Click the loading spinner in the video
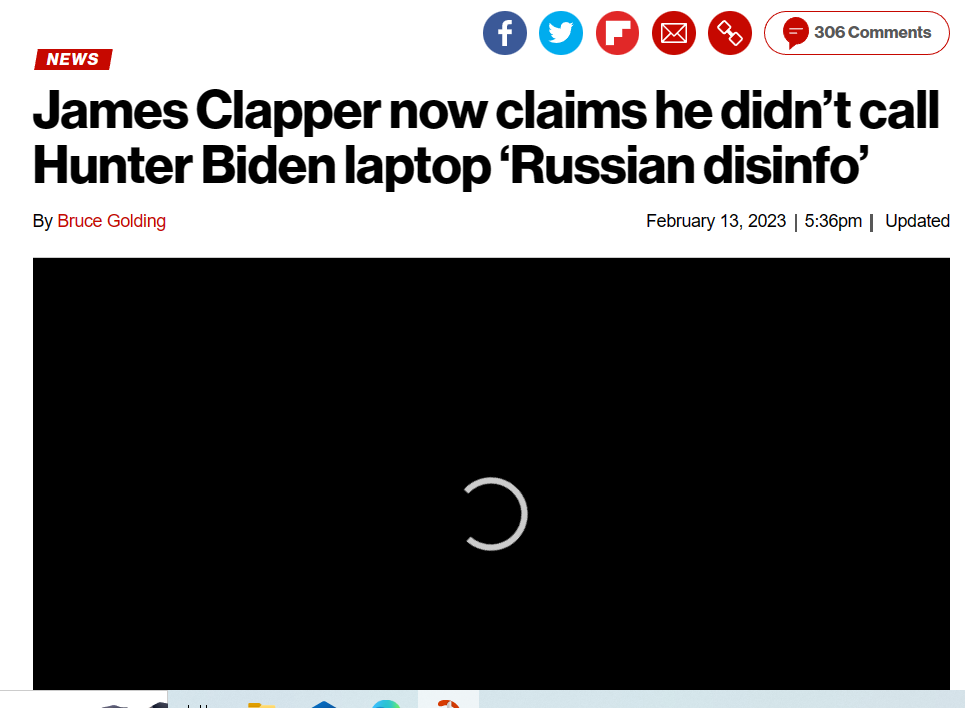This screenshot has height=708, width=965. point(494,513)
